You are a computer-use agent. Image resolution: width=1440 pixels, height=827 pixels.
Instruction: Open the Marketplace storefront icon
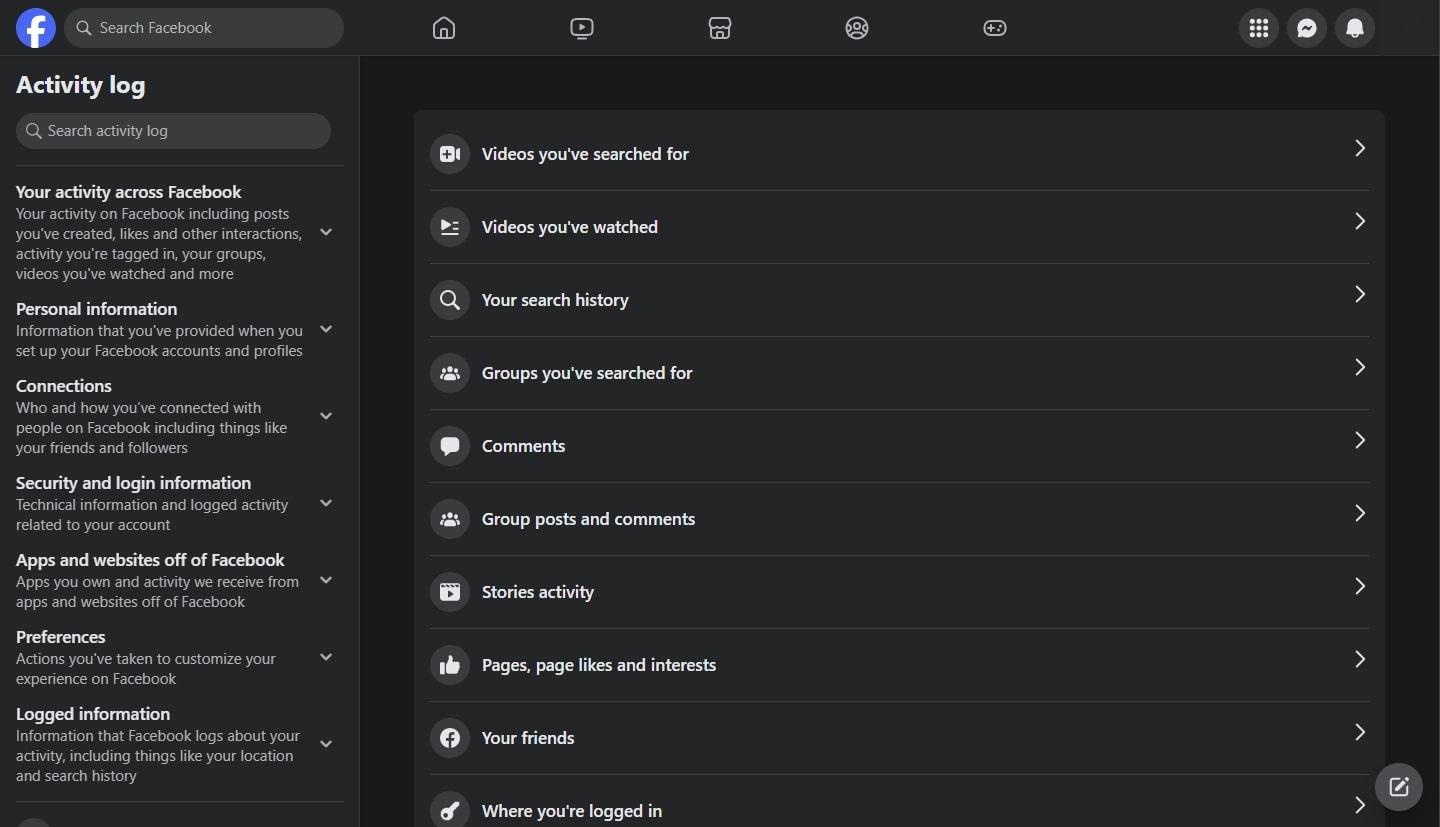[720, 28]
